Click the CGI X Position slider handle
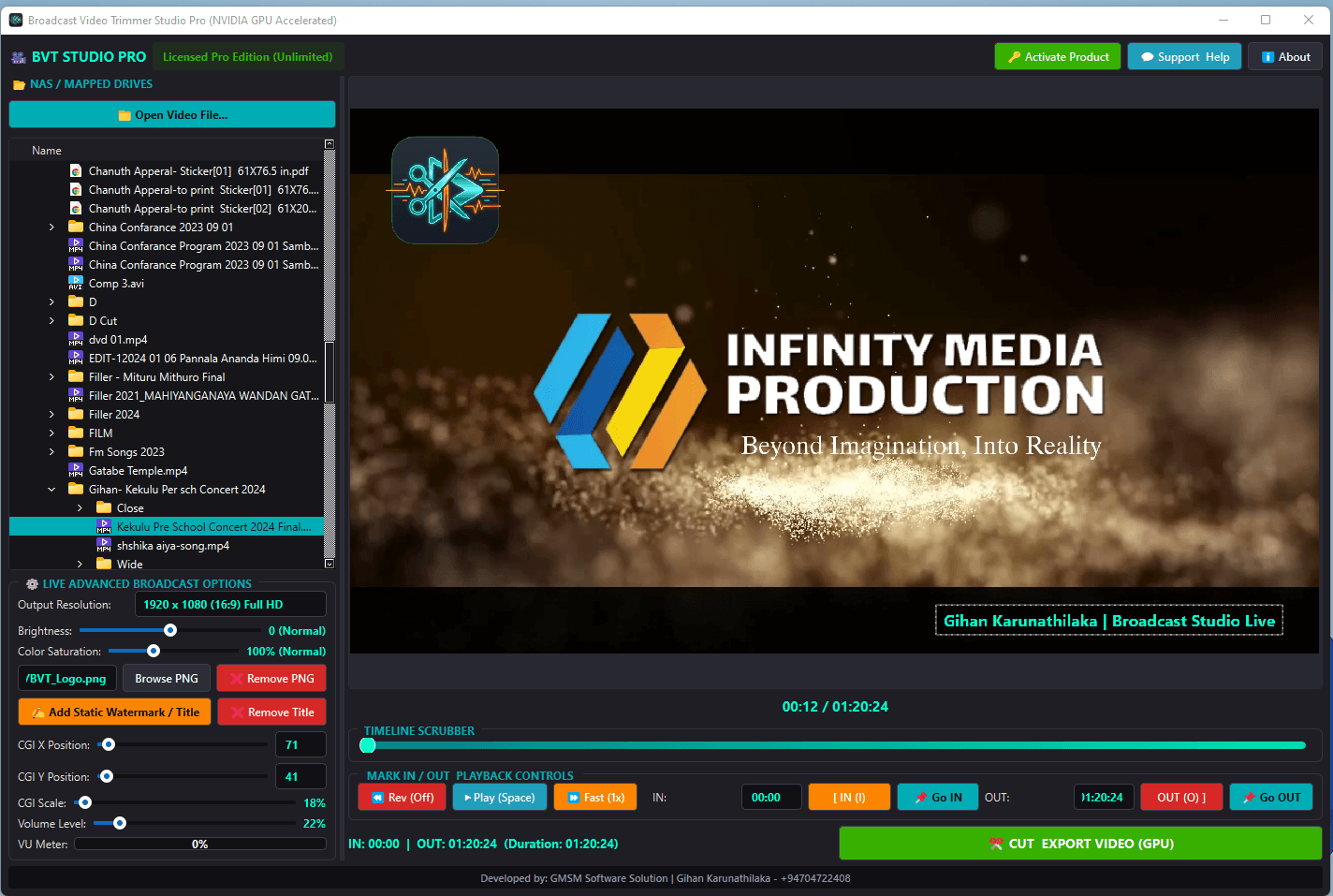The height and width of the screenshot is (896, 1333). click(x=109, y=745)
